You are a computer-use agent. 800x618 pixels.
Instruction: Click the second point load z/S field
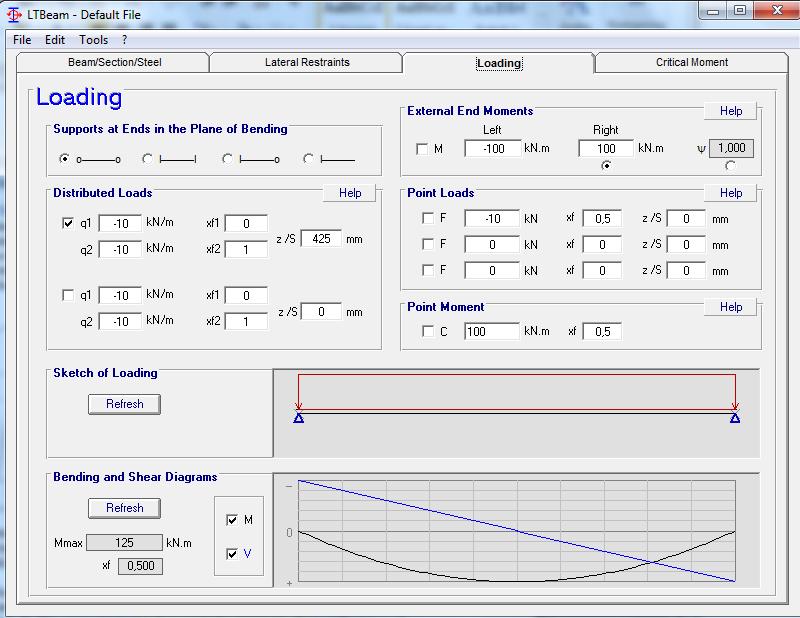click(x=686, y=245)
